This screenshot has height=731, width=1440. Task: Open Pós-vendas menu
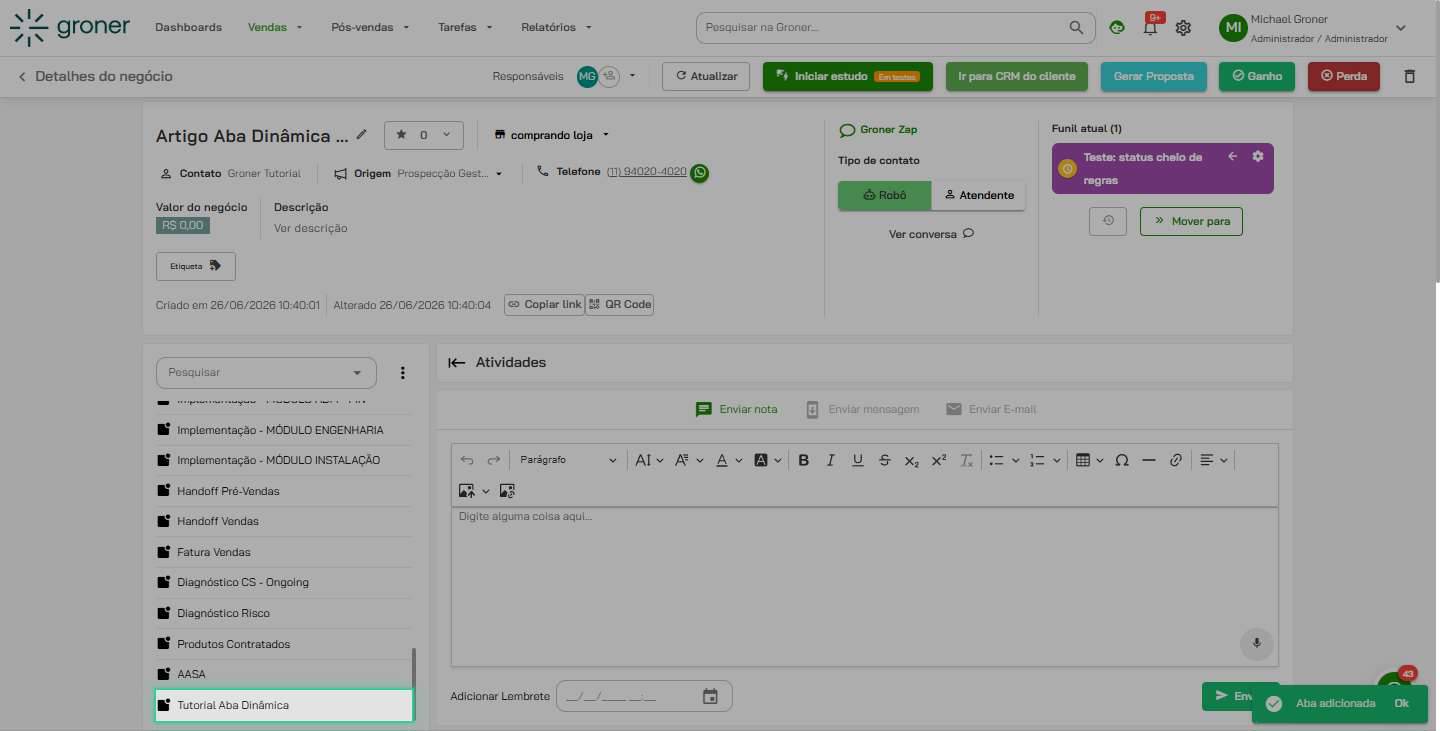[370, 27]
